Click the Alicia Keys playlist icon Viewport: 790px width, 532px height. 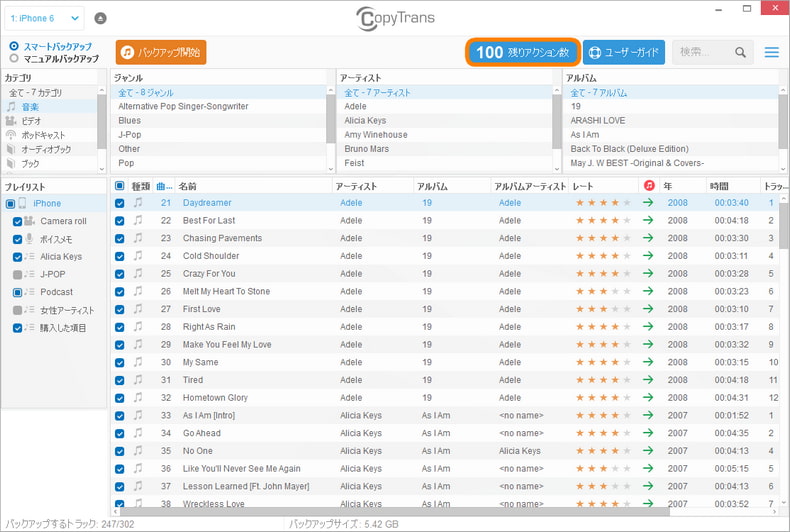[29, 256]
